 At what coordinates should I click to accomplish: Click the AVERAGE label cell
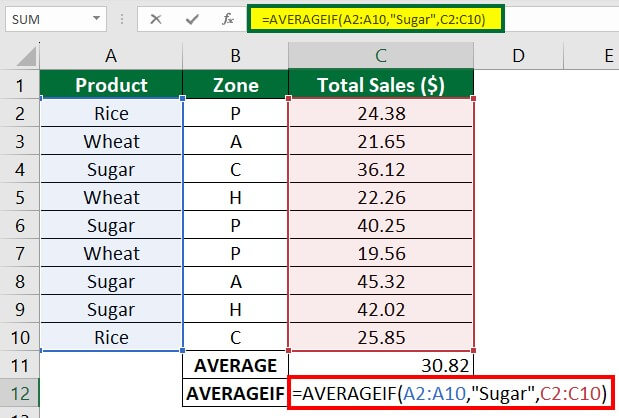(x=236, y=367)
